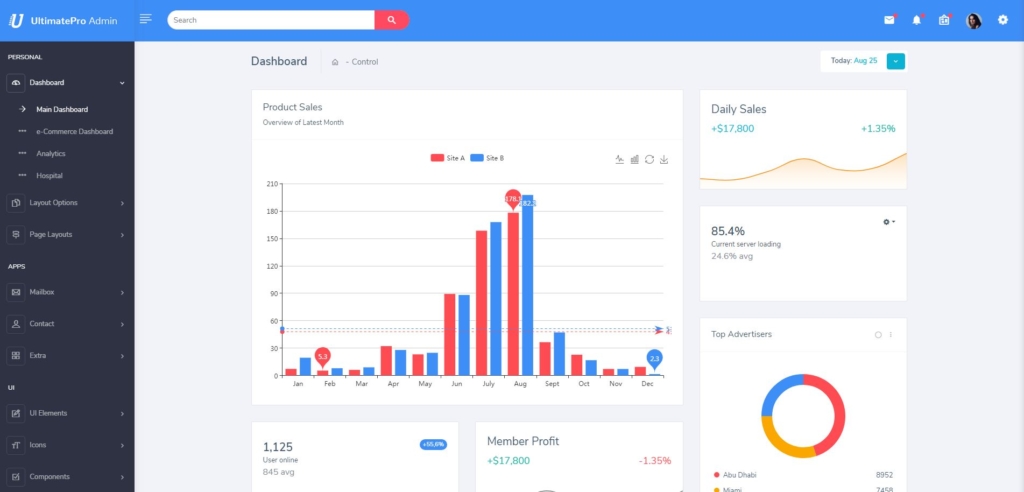Select Analytics from sidebar submenu
The height and width of the screenshot is (492, 1024).
tap(51, 154)
